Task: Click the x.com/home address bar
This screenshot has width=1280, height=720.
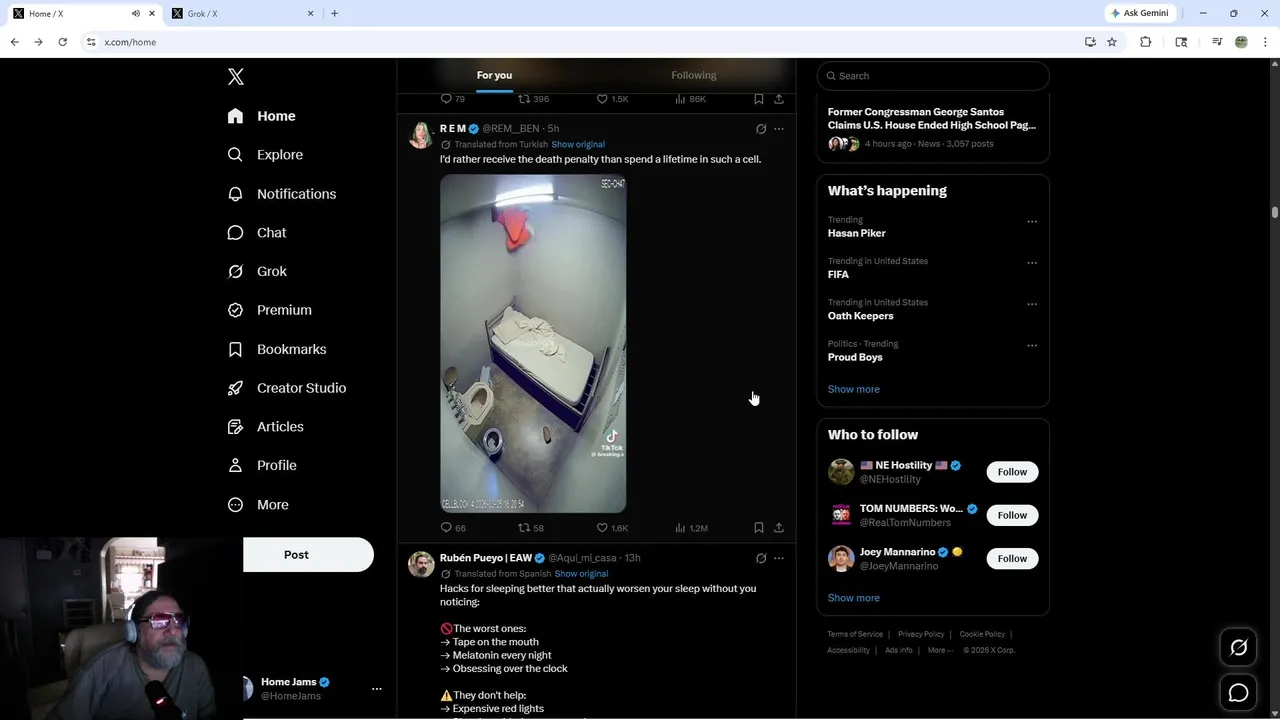Action: [x=580, y=42]
